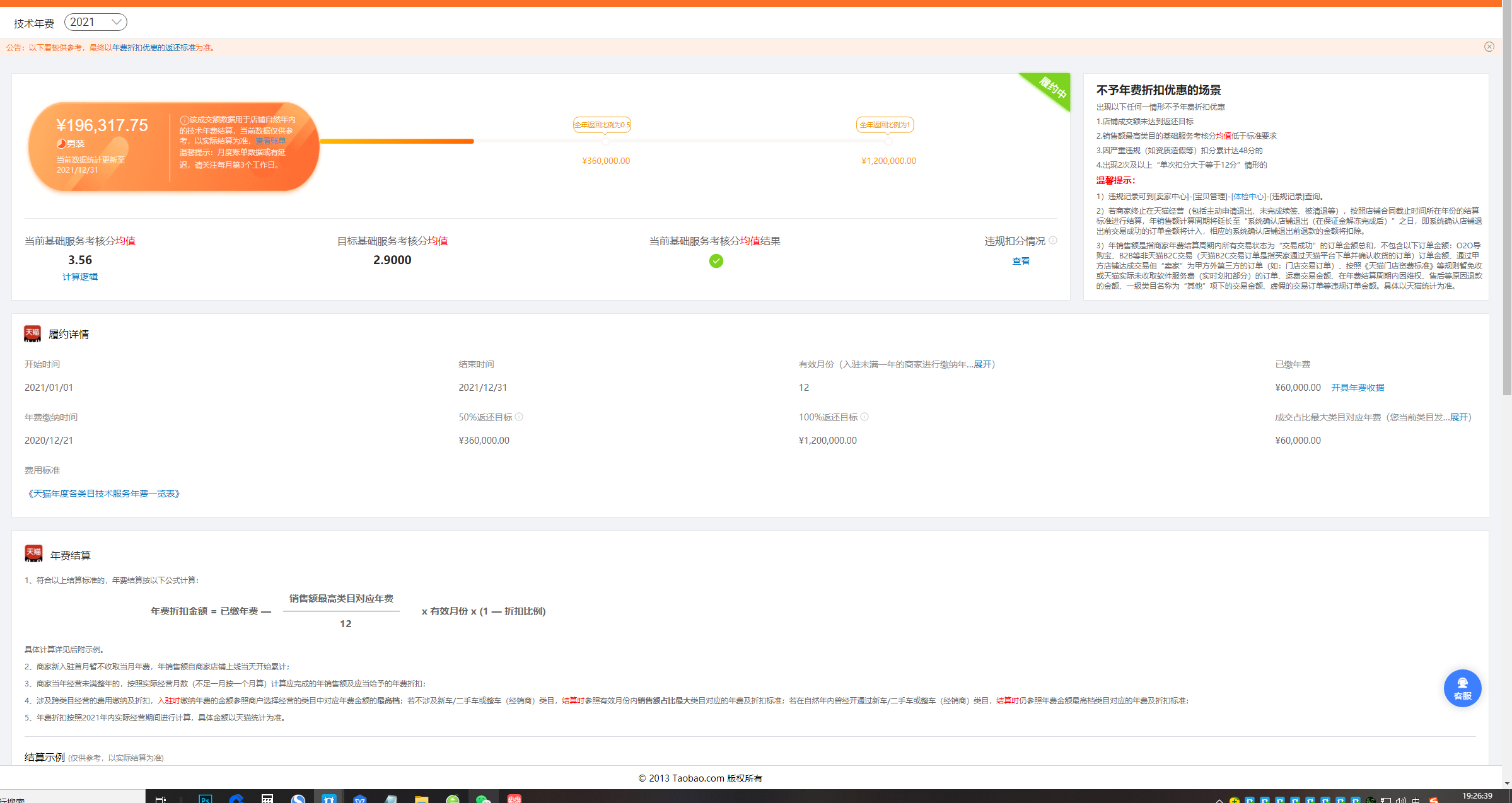Screen dimensions: 1512x803
Task: Open 《天猫年度各类目技术服务年费一览表》 link
Action: pyautogui.click(x=104, y=494)
